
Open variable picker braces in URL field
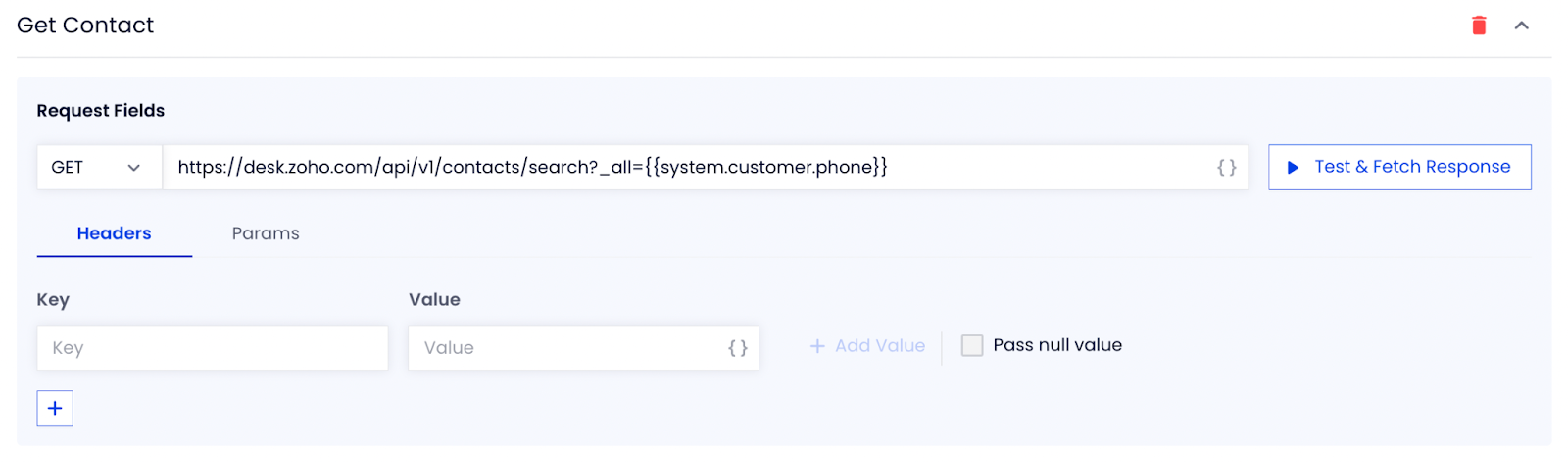(x=1227, y=168)
